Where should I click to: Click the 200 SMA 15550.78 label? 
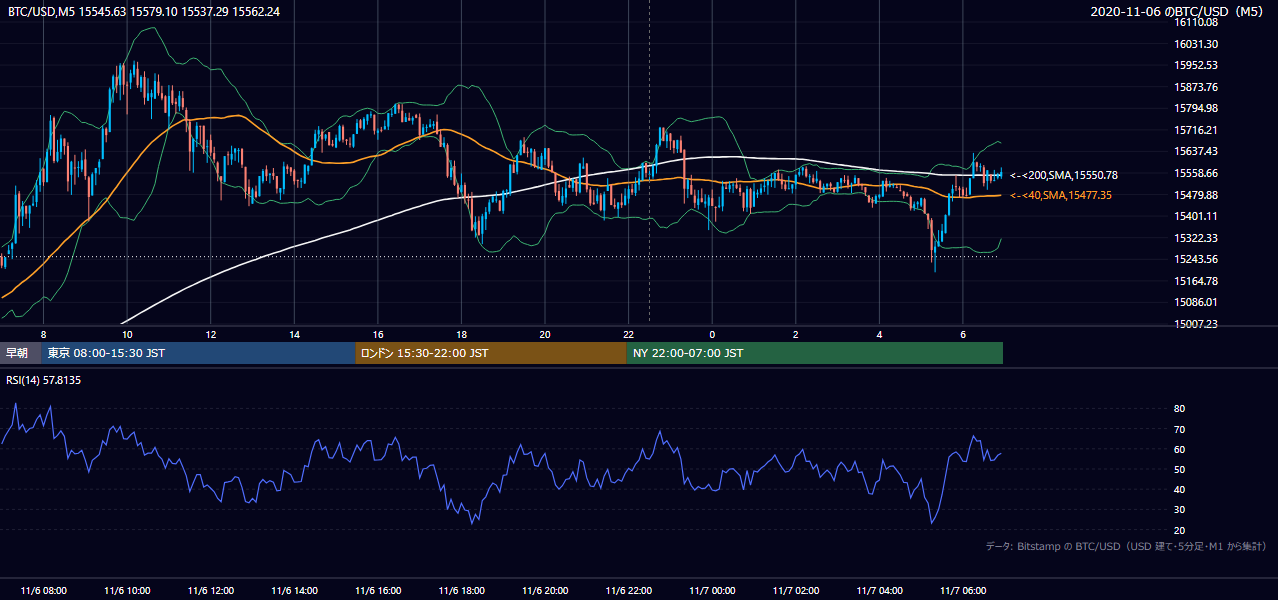1064,175
